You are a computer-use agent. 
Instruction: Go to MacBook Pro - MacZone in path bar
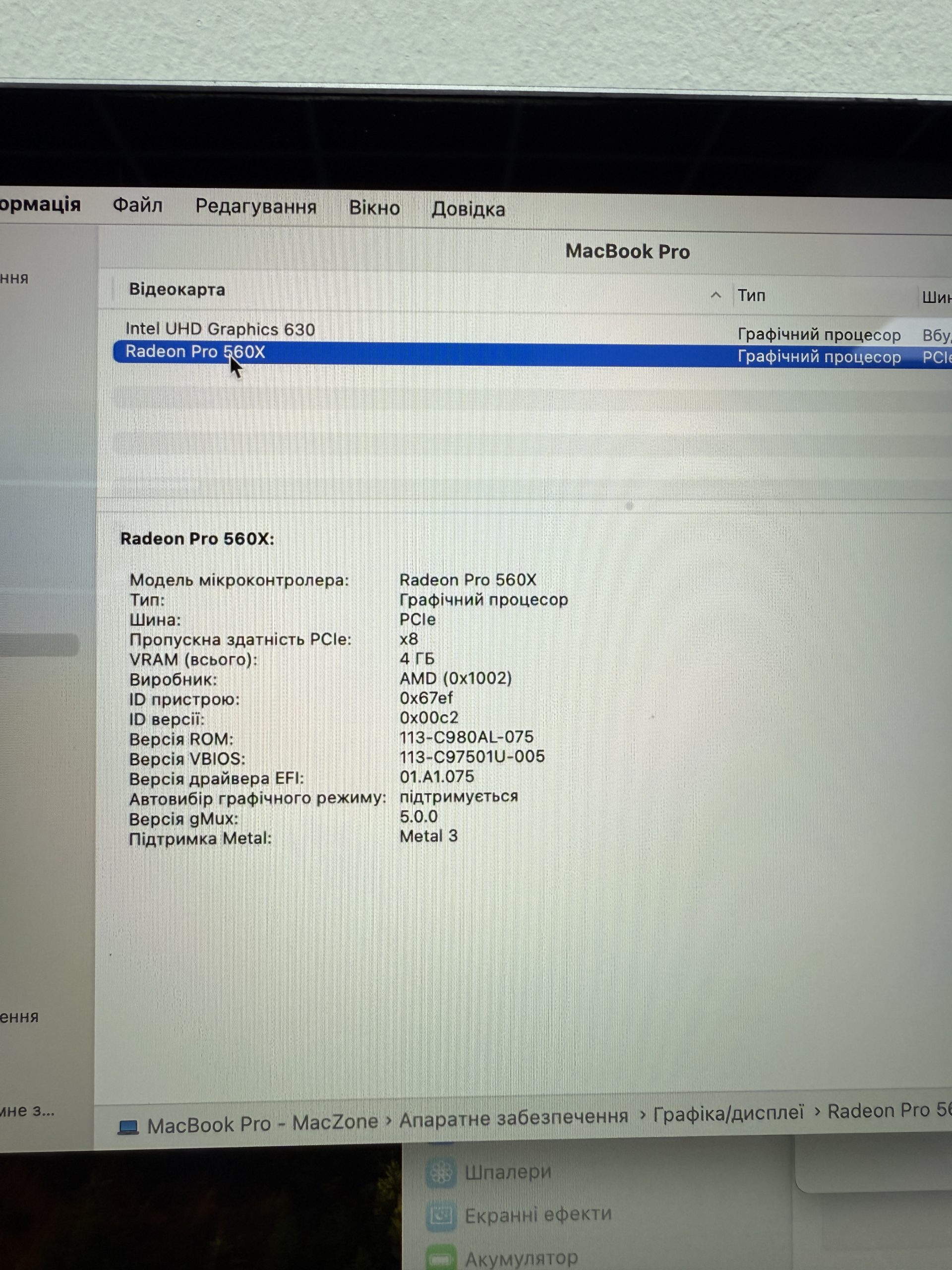(263, 1124)
